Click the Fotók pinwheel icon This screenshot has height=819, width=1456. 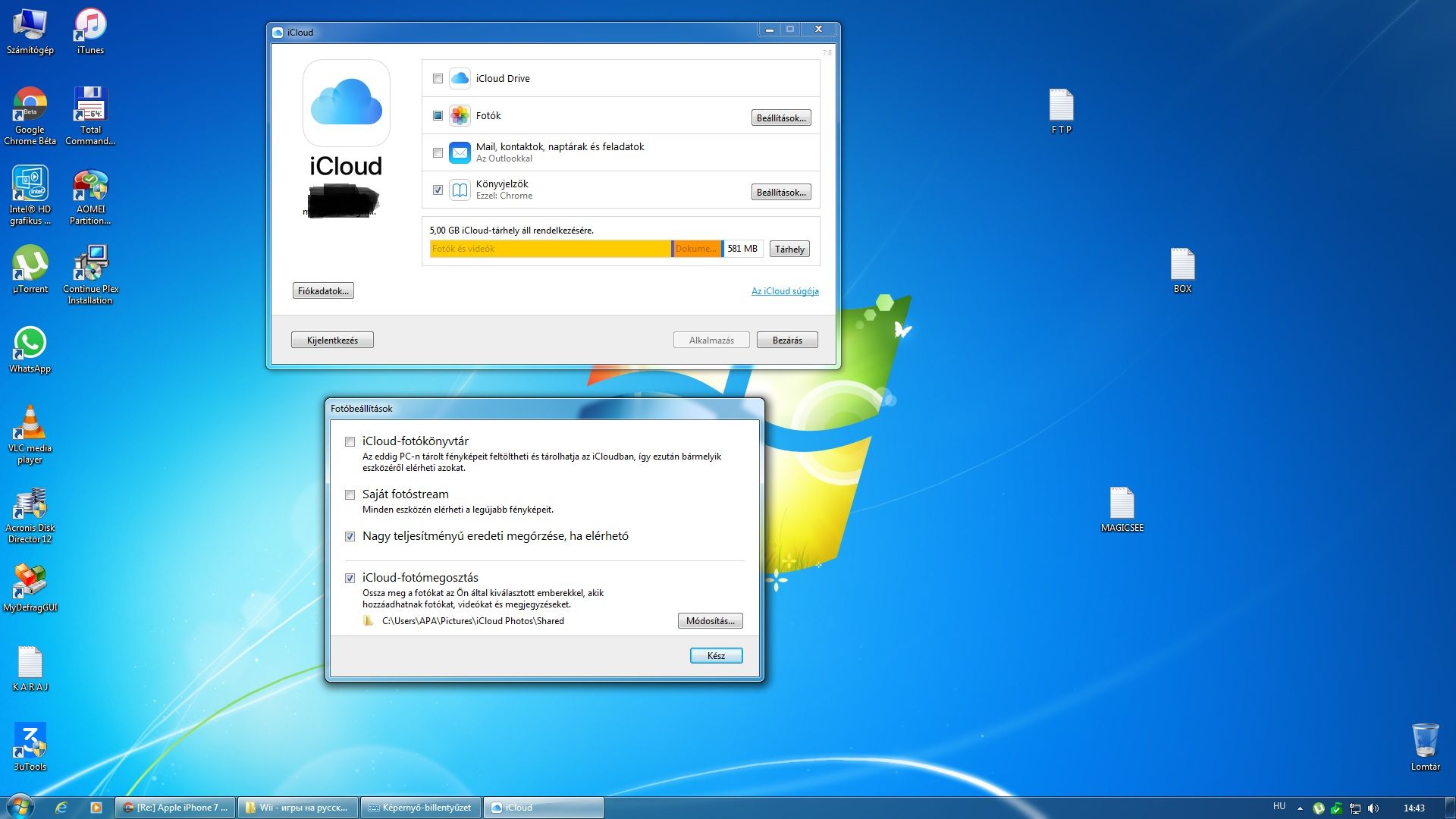[460, 115]
